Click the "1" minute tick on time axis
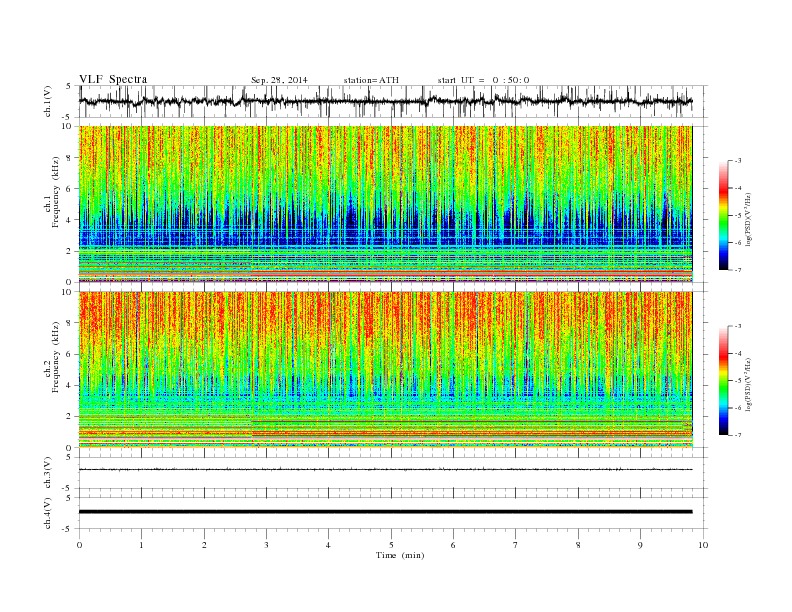 [x=141, y=545]
